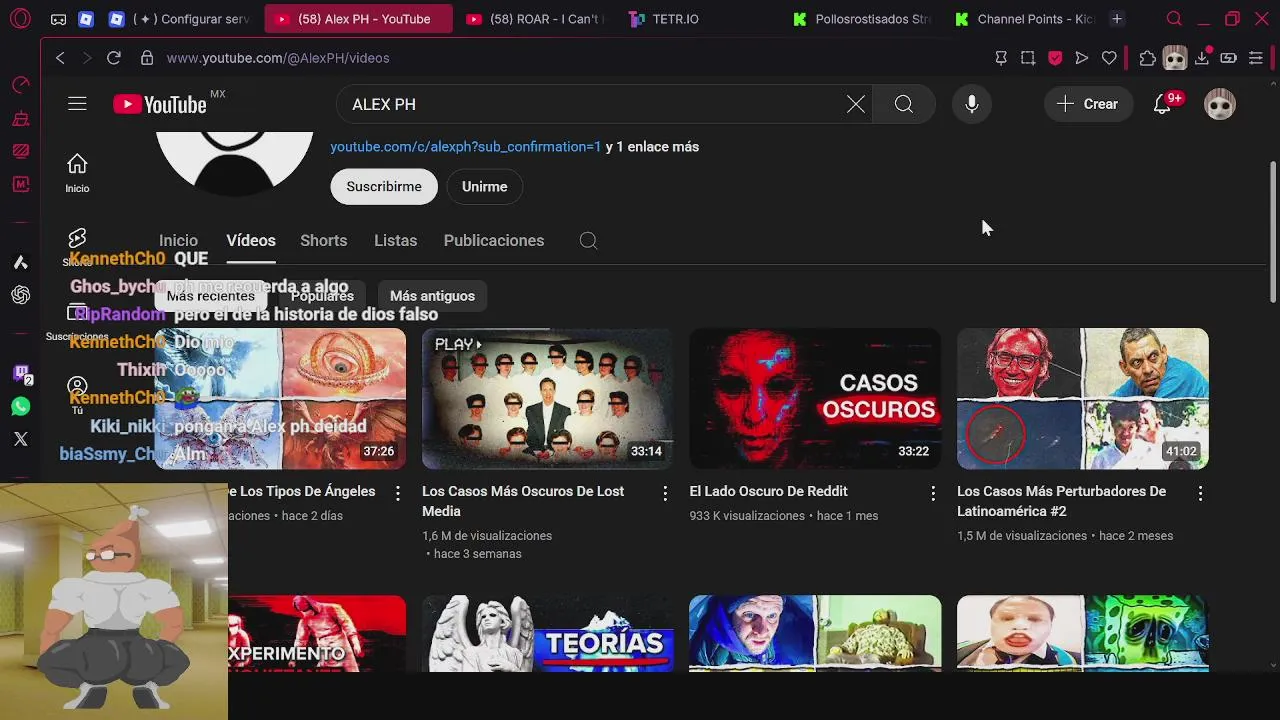Open the Publicaciones tab
The width and height of the screenshot is (1280, 720).
coord(494,240)
